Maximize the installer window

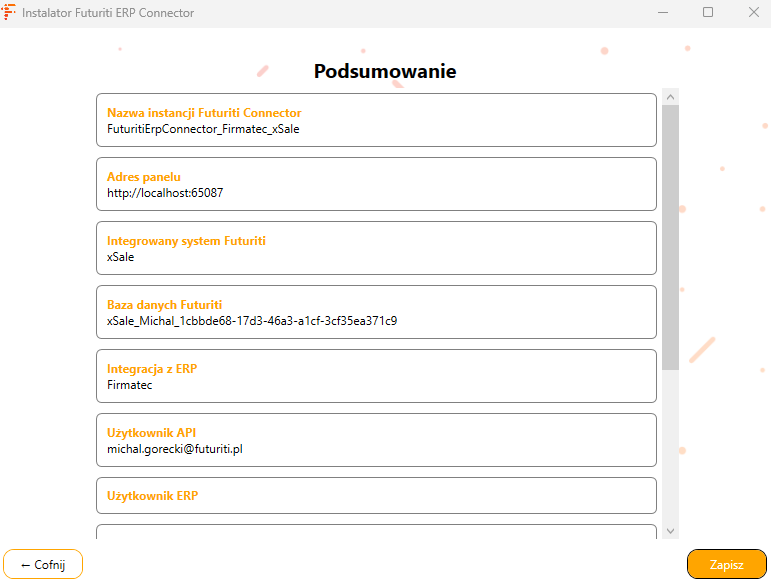(x=708, y=13)
